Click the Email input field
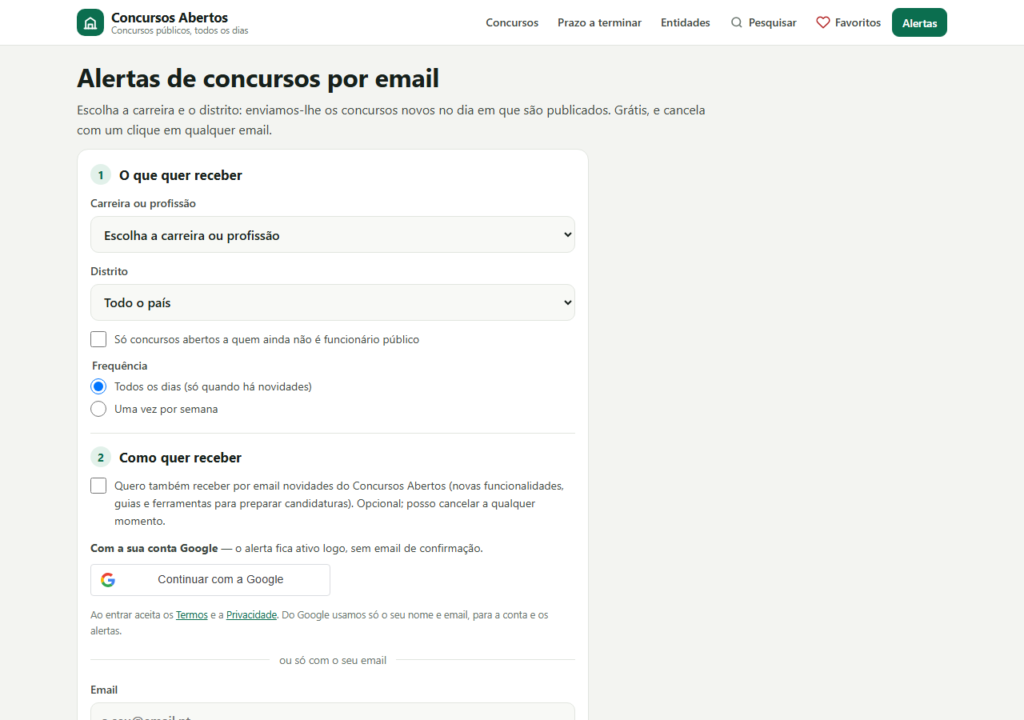Viewport: 1024px width, 720px height. tap(332, 713)
